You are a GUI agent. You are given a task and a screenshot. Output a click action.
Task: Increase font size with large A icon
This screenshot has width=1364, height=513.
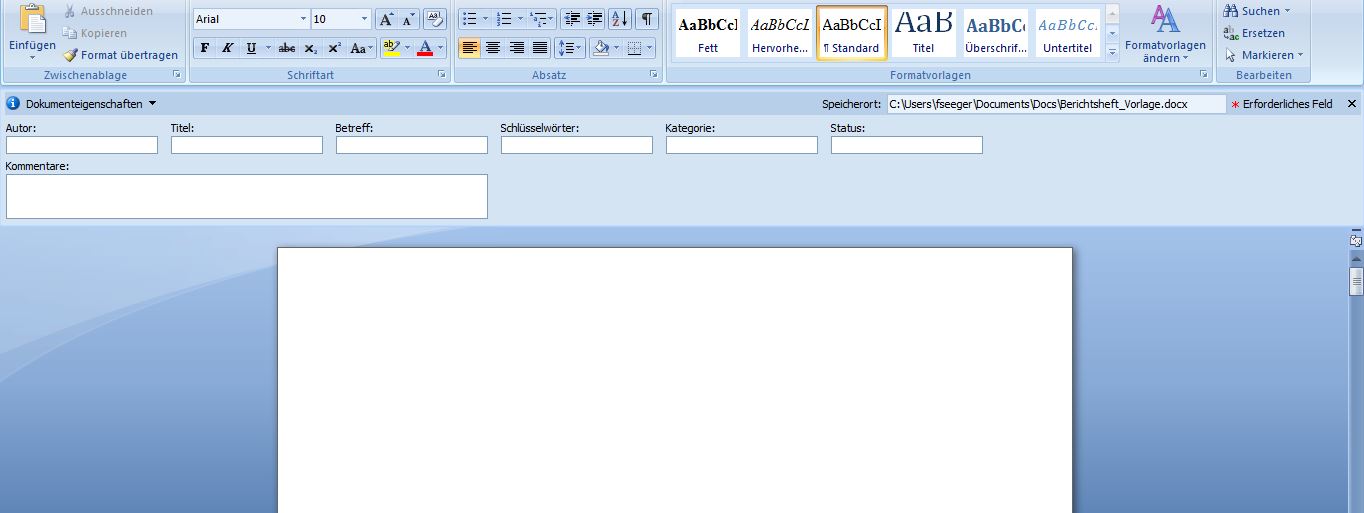click(x=386, y=19)
